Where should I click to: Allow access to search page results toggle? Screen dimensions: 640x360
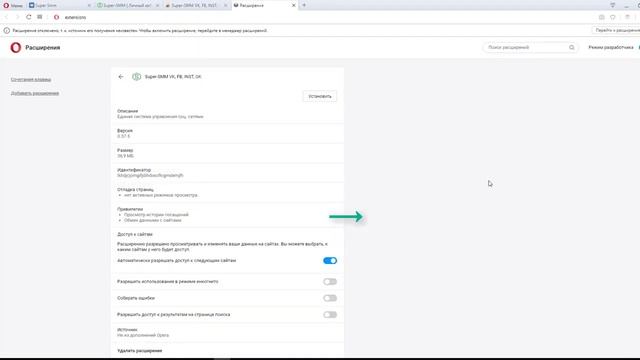(330, 315)
